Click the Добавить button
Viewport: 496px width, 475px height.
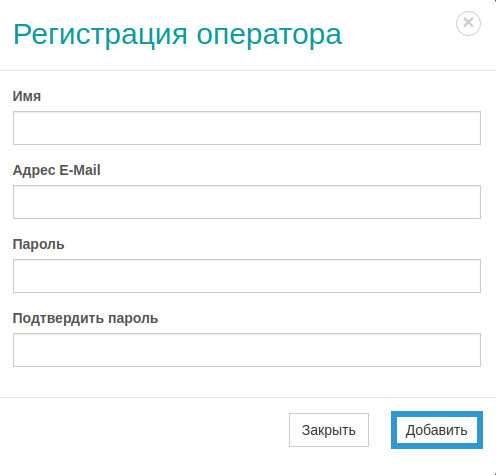tap(437, 430)
